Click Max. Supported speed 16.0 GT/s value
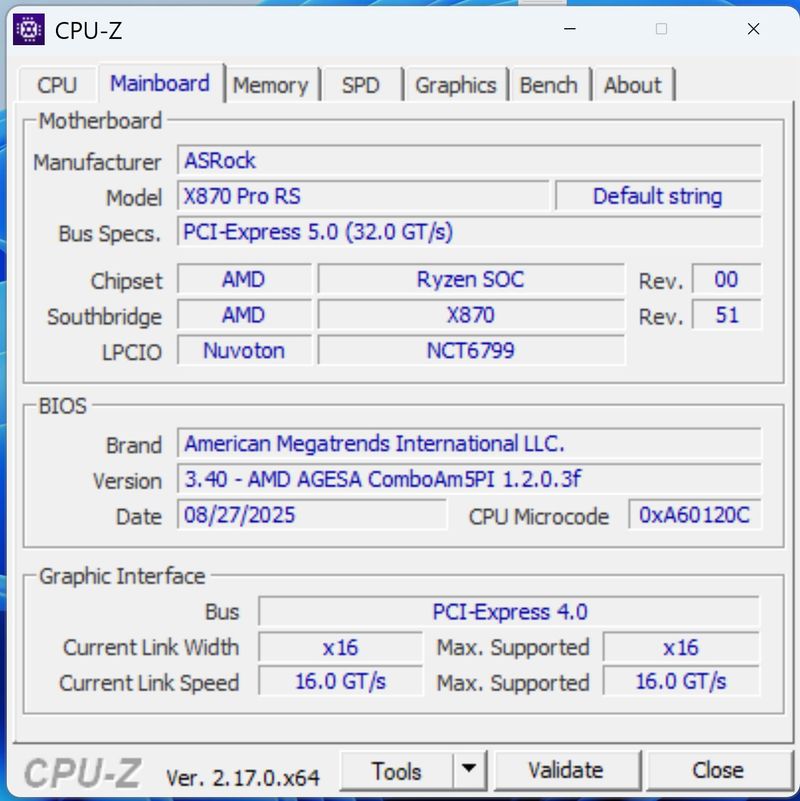Viewport: 800px width, 801px height. pos(681,681)
